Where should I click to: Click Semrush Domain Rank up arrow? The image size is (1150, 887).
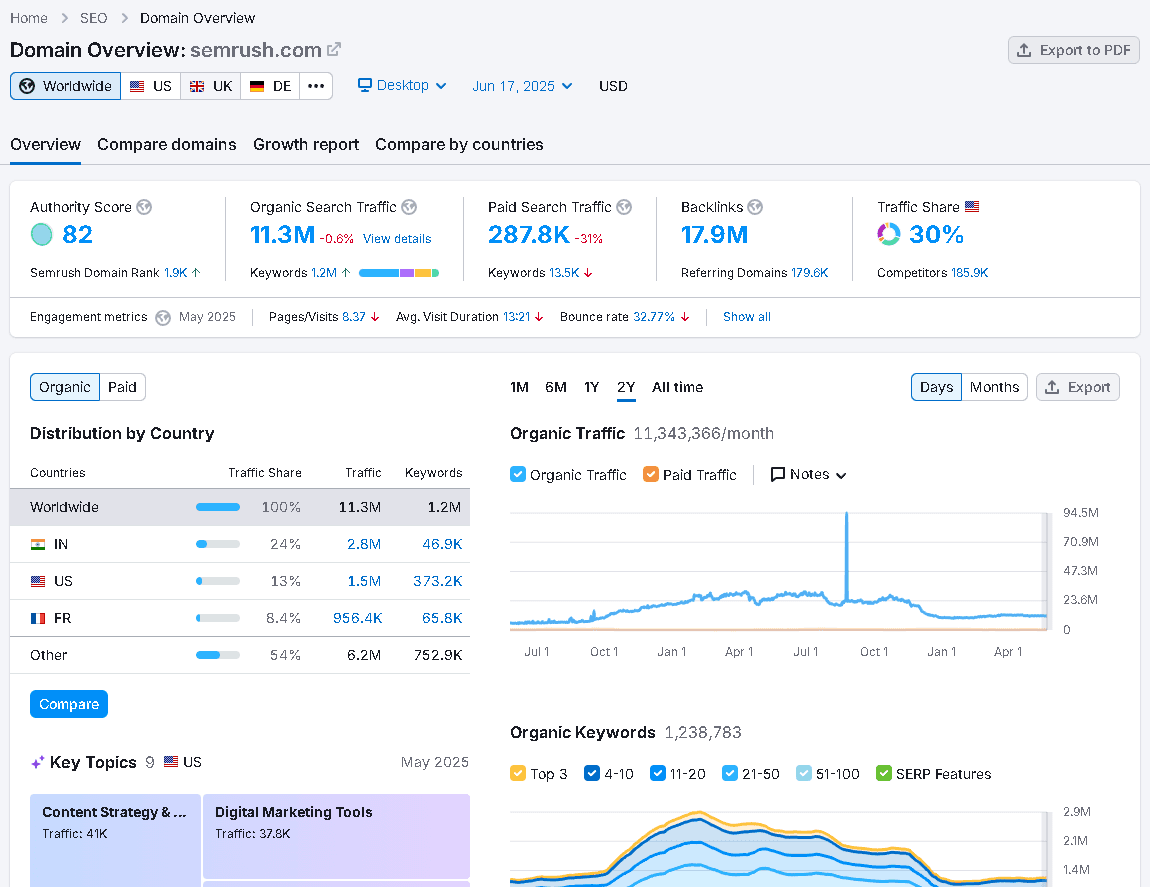[x=196, y=272]
